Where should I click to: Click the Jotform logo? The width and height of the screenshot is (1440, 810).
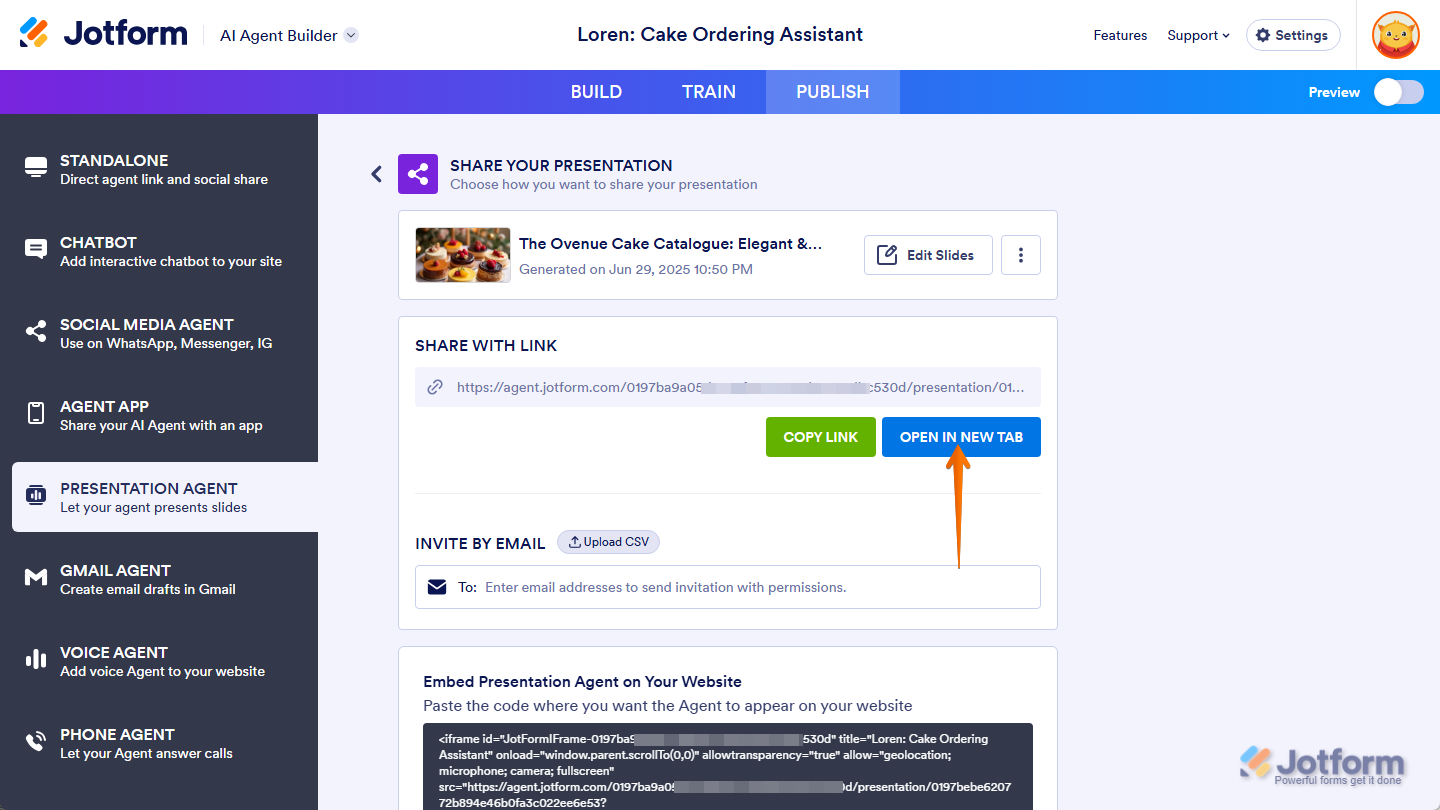click(x=104, y=34)
